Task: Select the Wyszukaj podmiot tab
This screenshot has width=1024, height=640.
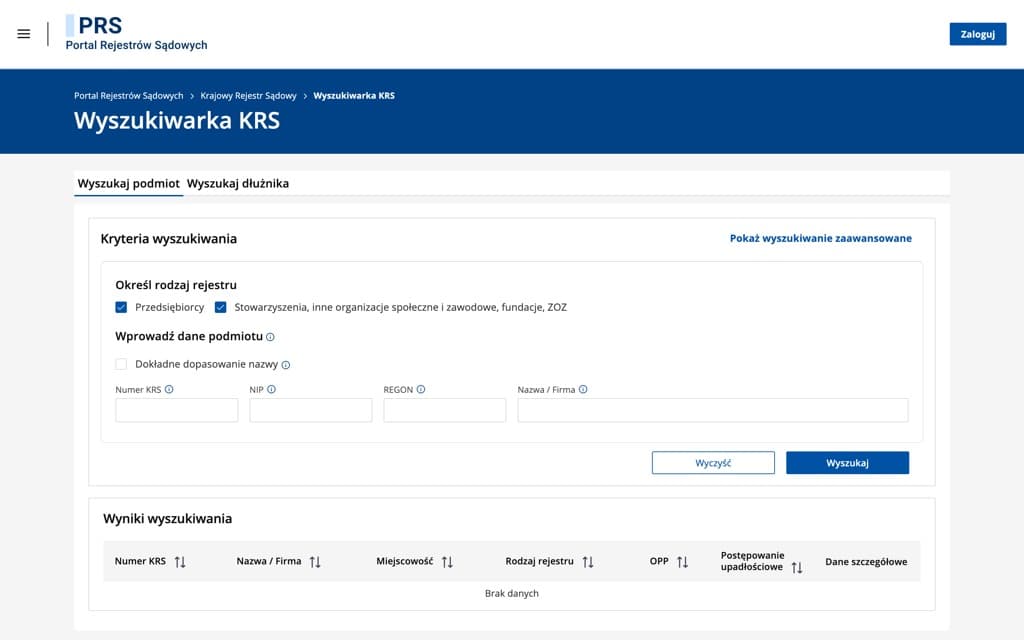Action: 129,184
